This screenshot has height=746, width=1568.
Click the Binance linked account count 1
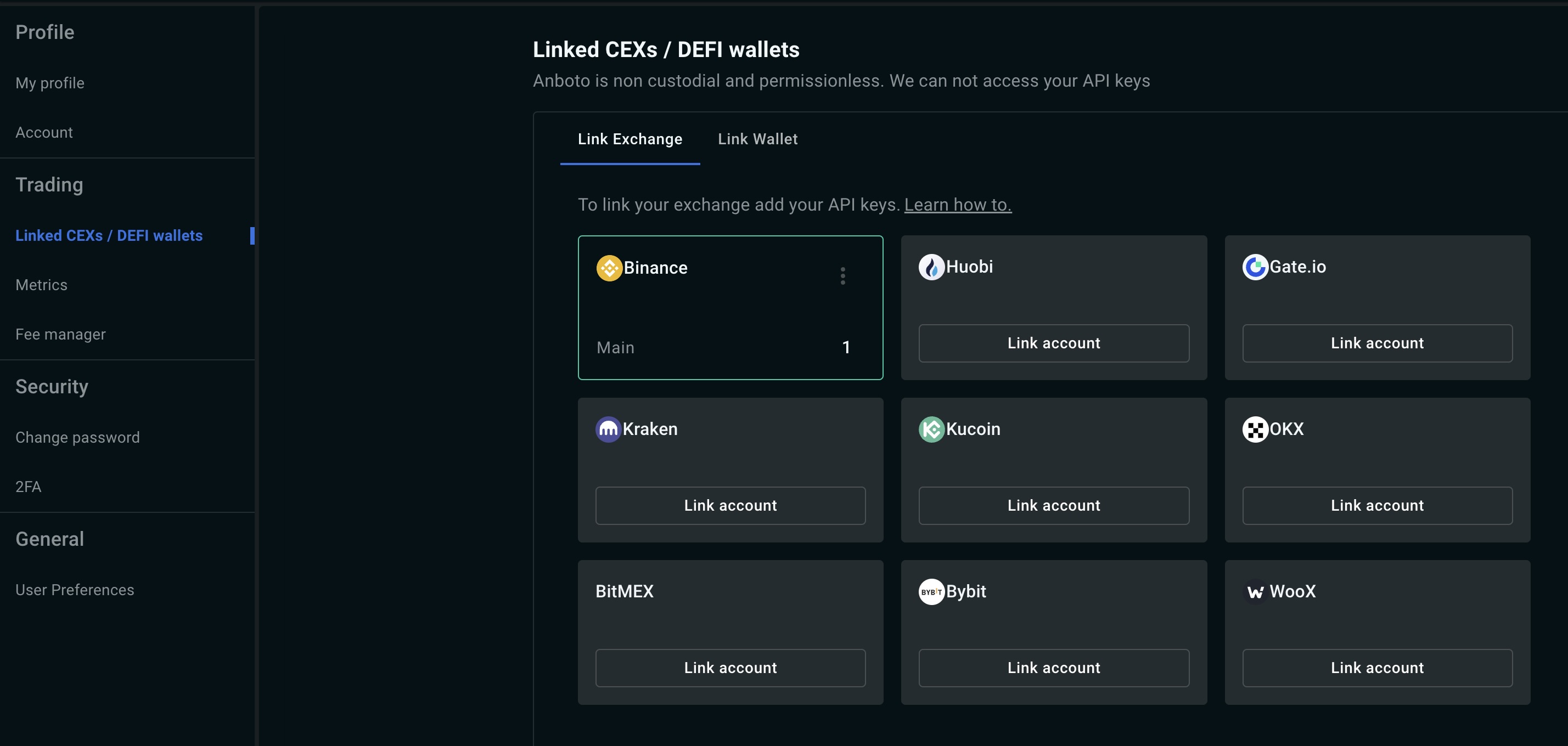(x=846, y=347)
